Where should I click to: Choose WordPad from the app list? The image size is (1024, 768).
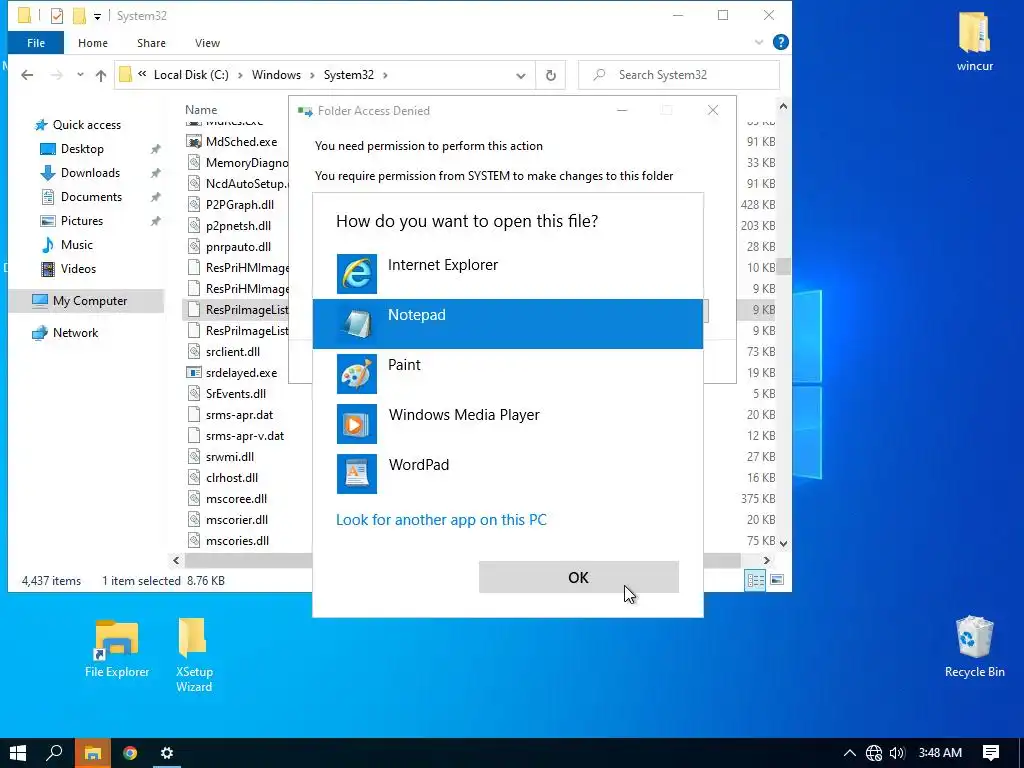pyautogui.click(x=507, y=473)
